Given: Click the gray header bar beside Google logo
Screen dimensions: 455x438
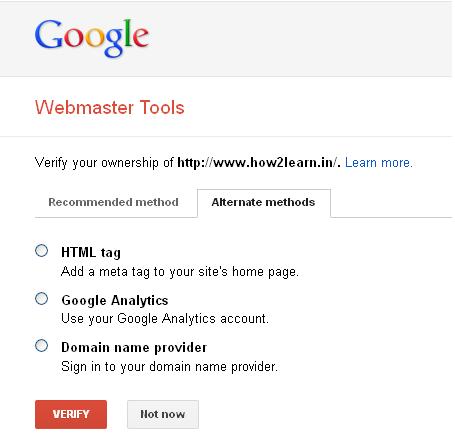Looking at the screenshot, I should point(300,38).
